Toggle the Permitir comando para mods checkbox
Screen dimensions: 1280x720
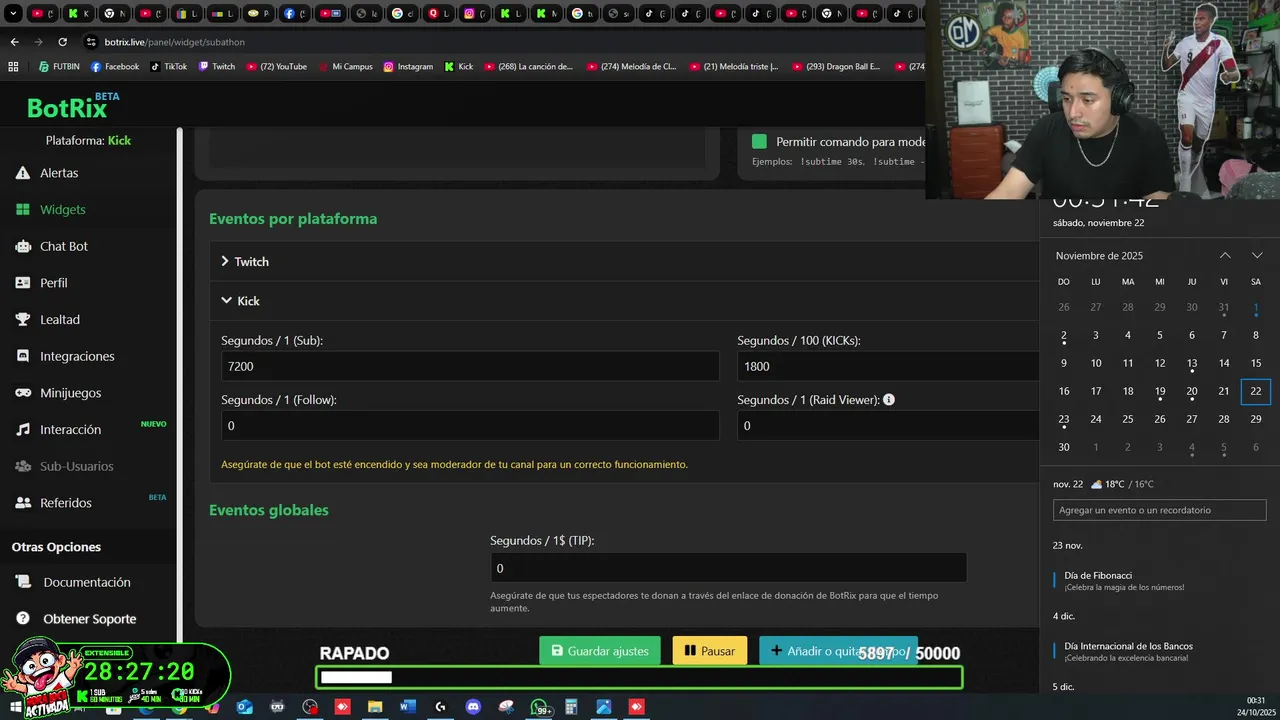(759, 142)
